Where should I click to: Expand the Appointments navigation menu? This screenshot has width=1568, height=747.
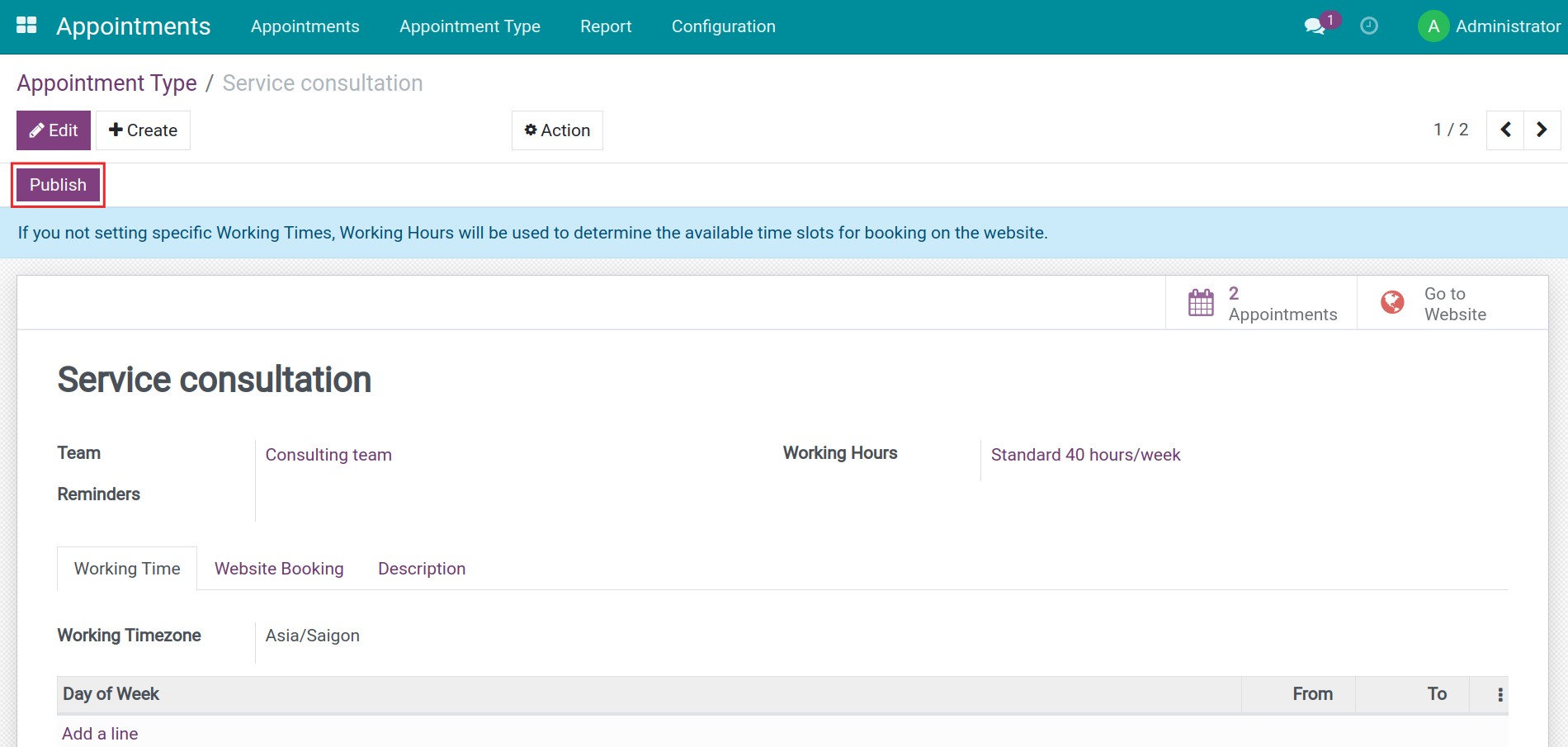click(x=305, y=26)
